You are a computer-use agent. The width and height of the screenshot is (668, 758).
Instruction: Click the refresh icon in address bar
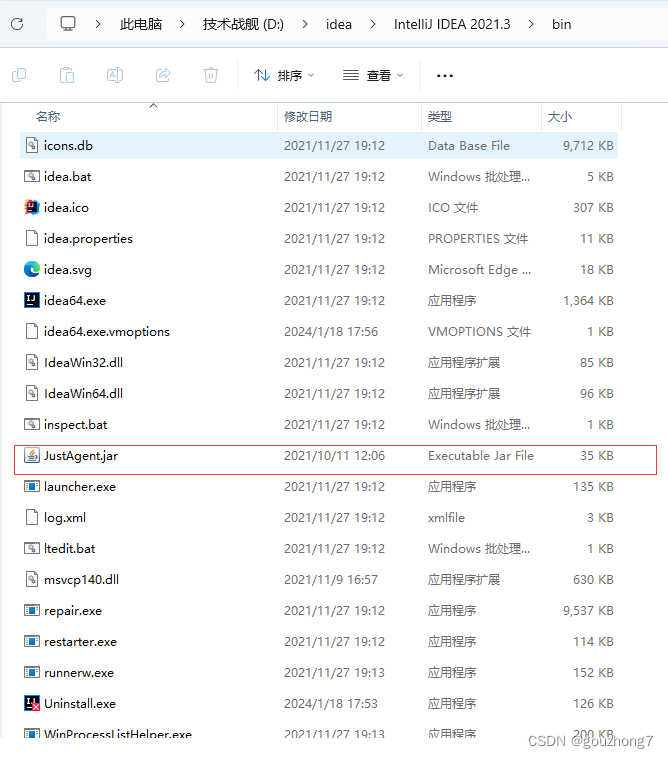click(17, 24)
